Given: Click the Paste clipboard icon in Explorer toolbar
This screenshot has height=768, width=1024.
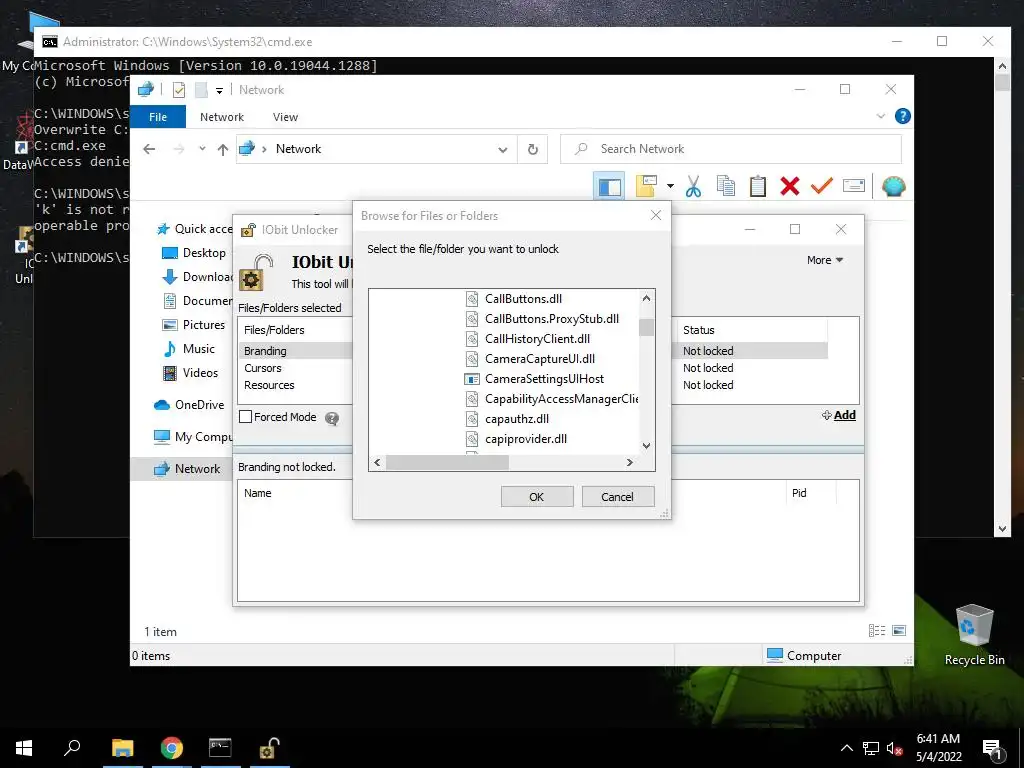Looking at the screenshot, I should [x=758, y=186].
